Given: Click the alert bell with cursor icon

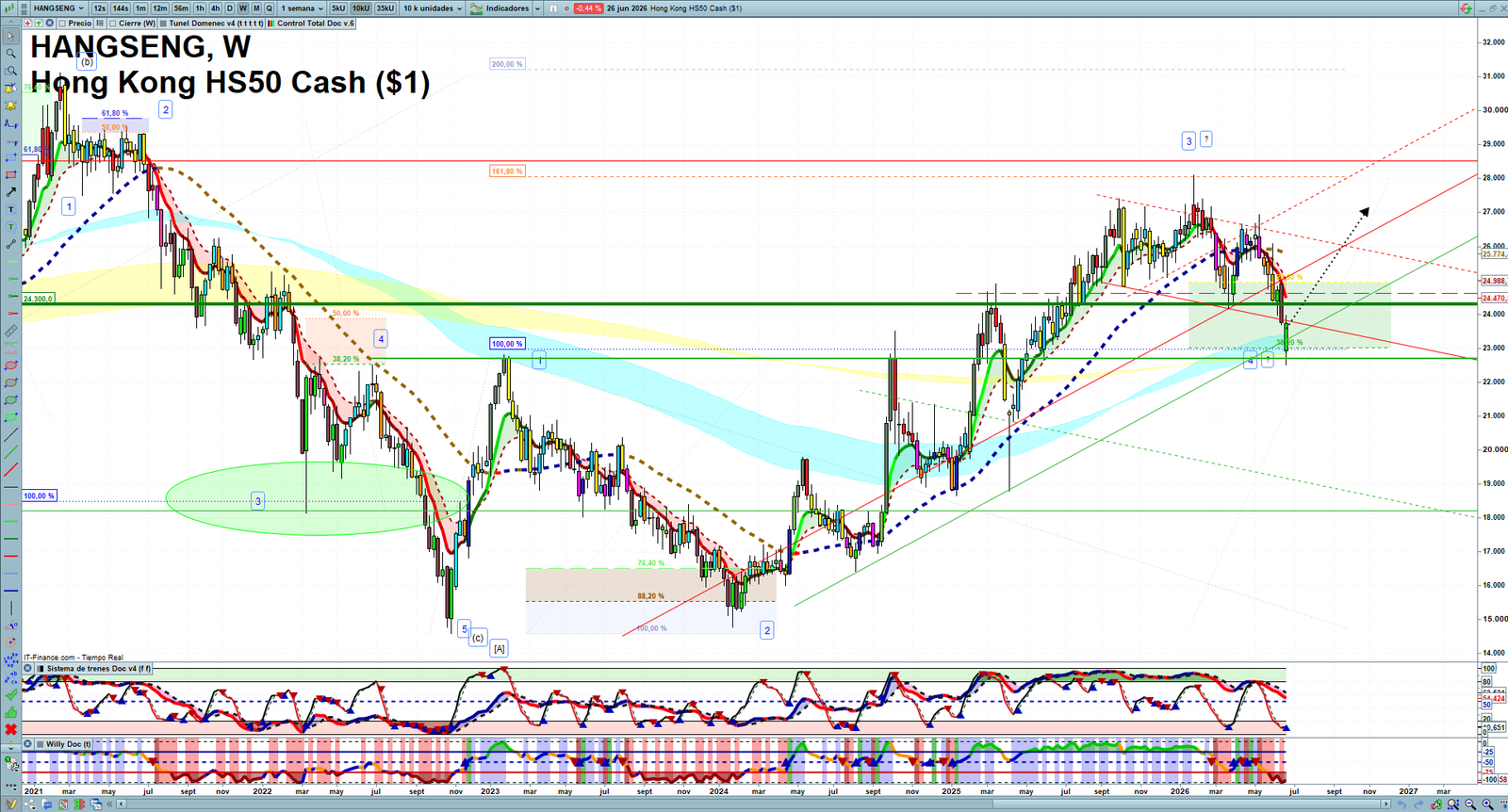Looking at the screenshot, I should pyautogui.click(x=11, y=88).
